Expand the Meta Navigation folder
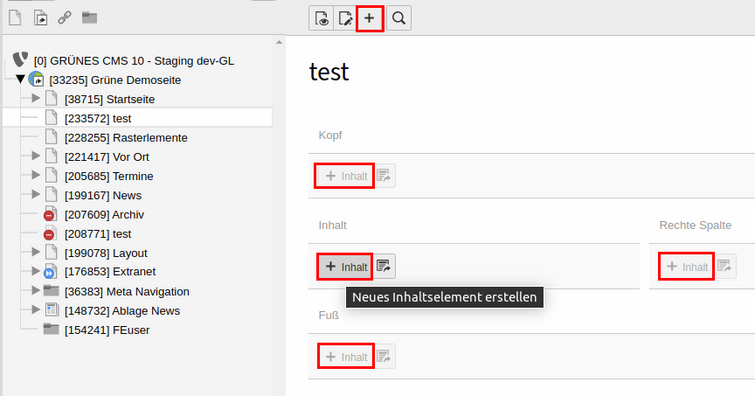The width and height of the screenshot is (755, 396). click(36, 290)
